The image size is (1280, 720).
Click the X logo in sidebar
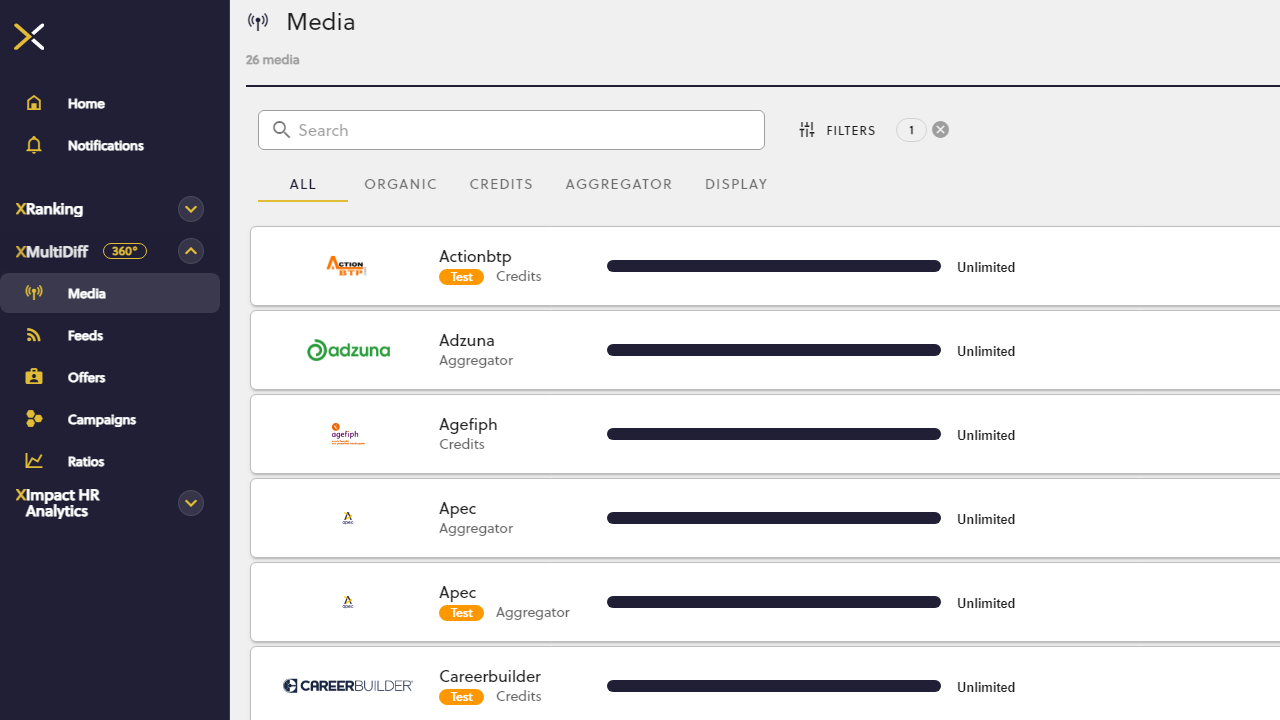[x=29, y=37]
